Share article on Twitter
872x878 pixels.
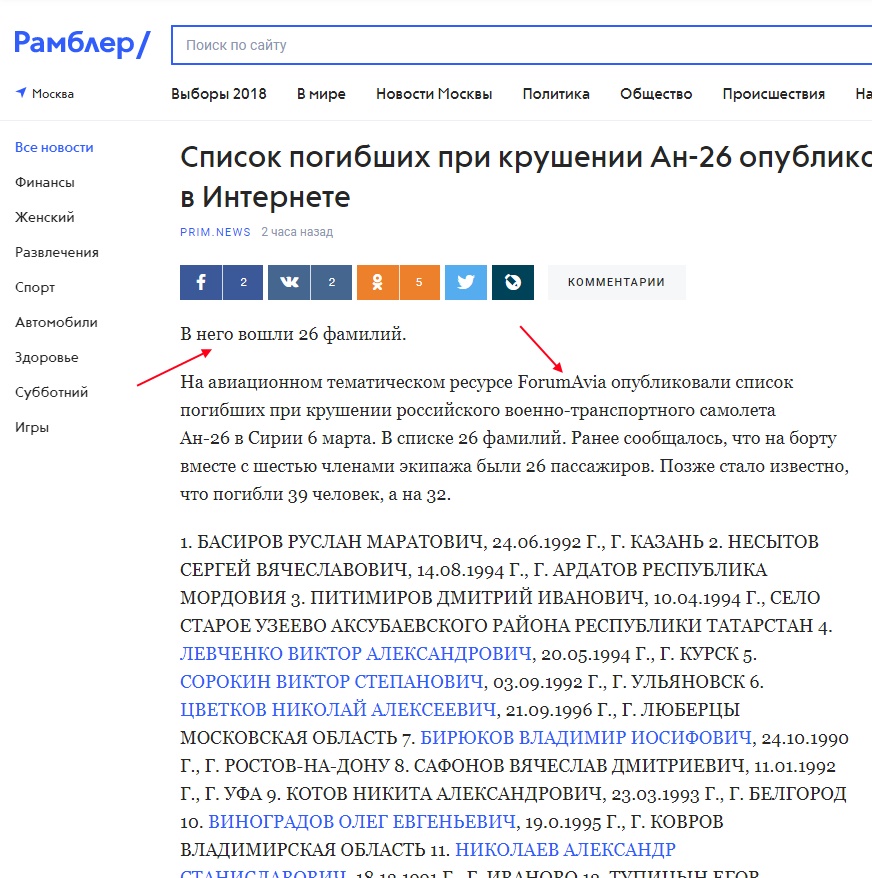point(465,283)
